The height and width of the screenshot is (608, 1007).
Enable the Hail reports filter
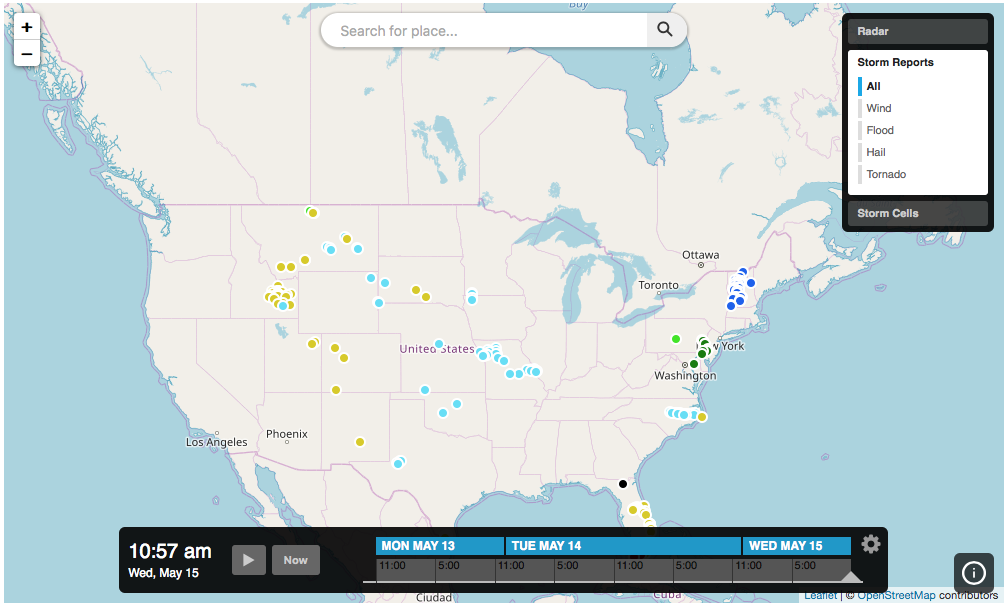coord(877,152)
